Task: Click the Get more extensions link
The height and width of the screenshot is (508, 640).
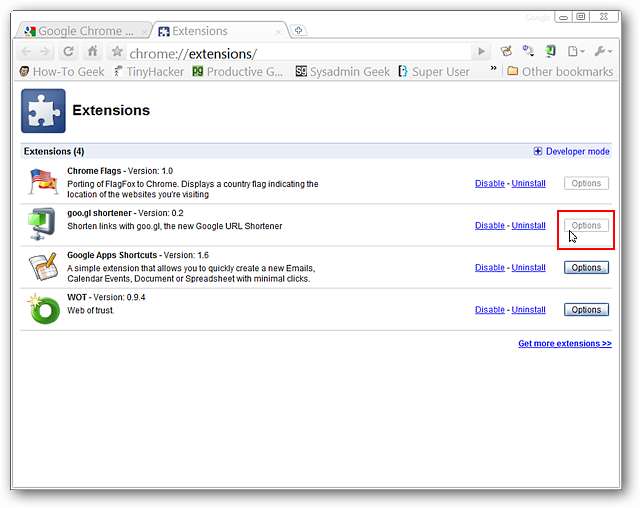Action: pos(564,343)
